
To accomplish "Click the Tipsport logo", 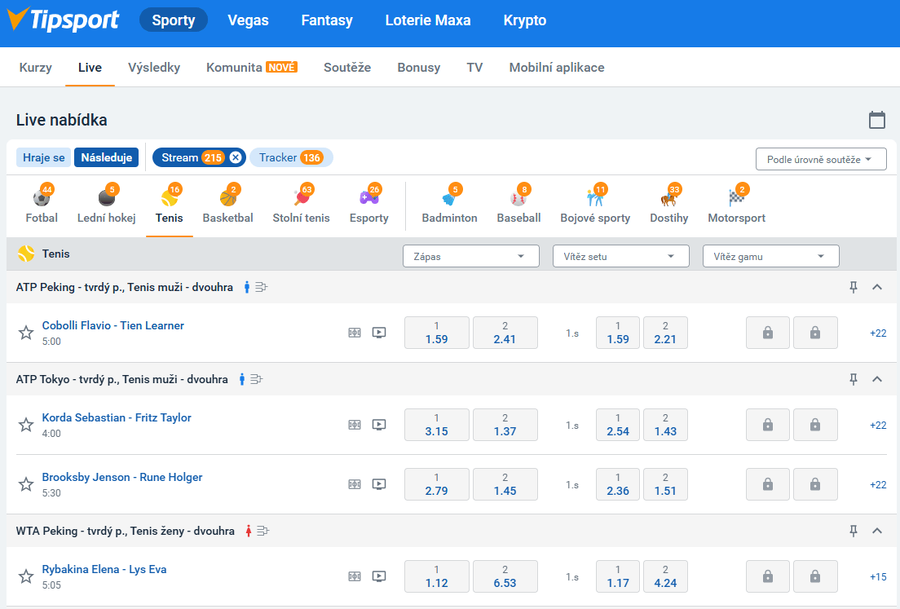I will [x=63, y=20].
